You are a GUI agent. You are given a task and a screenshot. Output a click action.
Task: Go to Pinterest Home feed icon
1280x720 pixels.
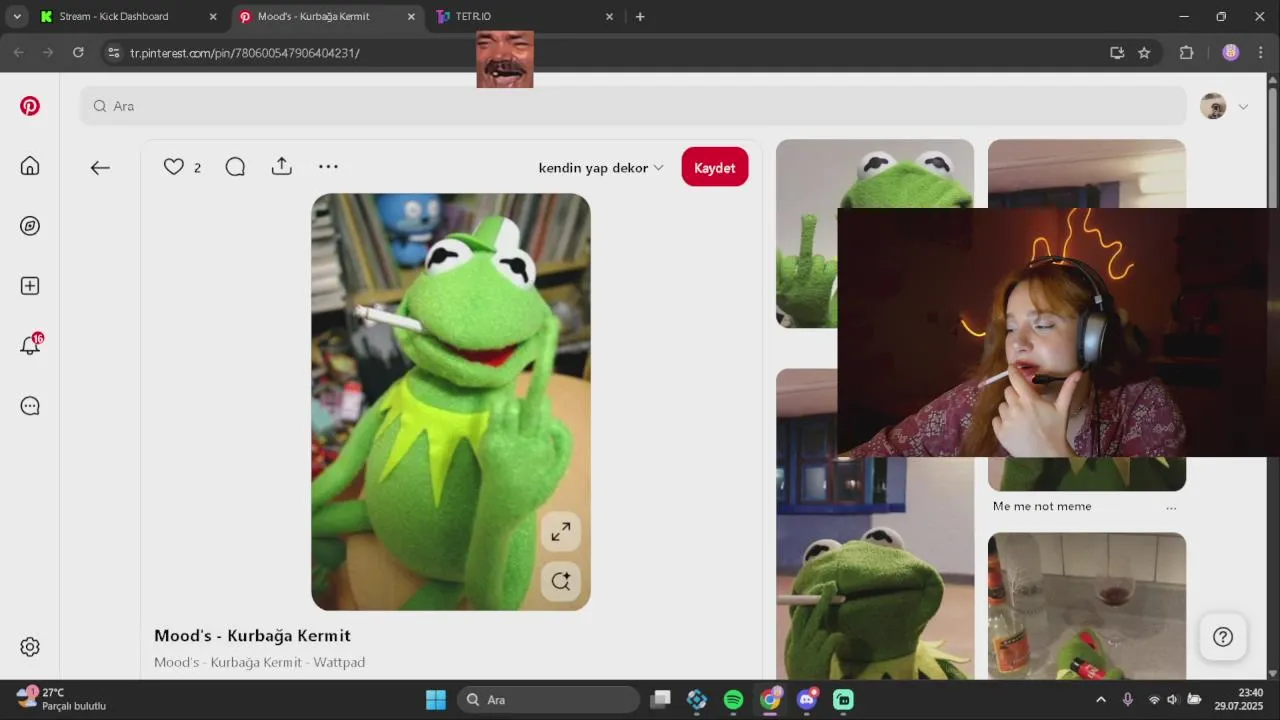(30, 166)
